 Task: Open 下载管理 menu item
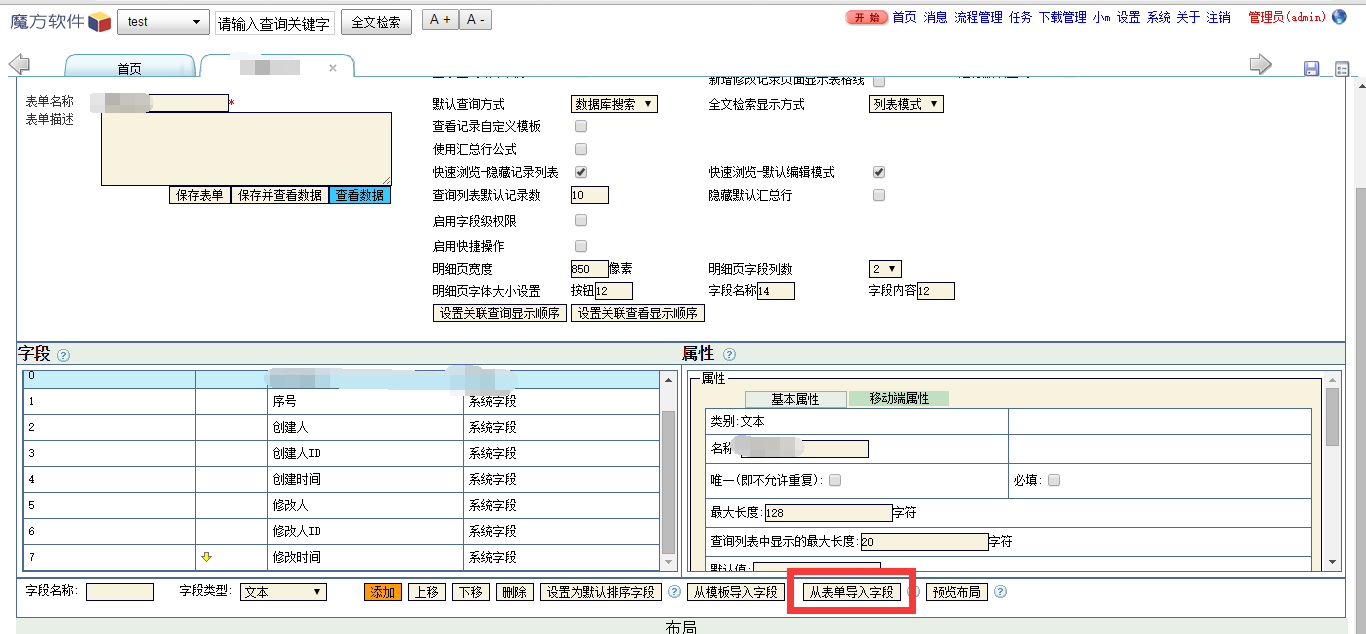[1063, 18]
